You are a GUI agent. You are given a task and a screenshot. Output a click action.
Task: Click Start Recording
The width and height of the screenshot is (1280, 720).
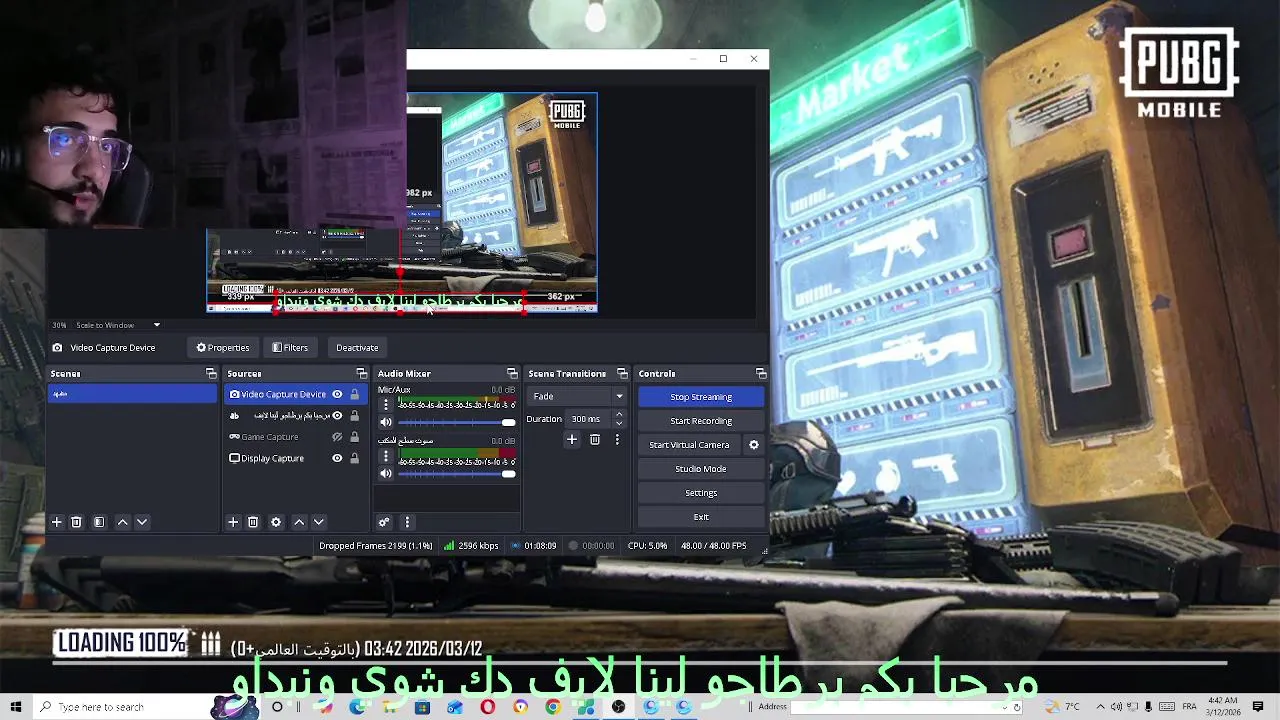(701, 421)
